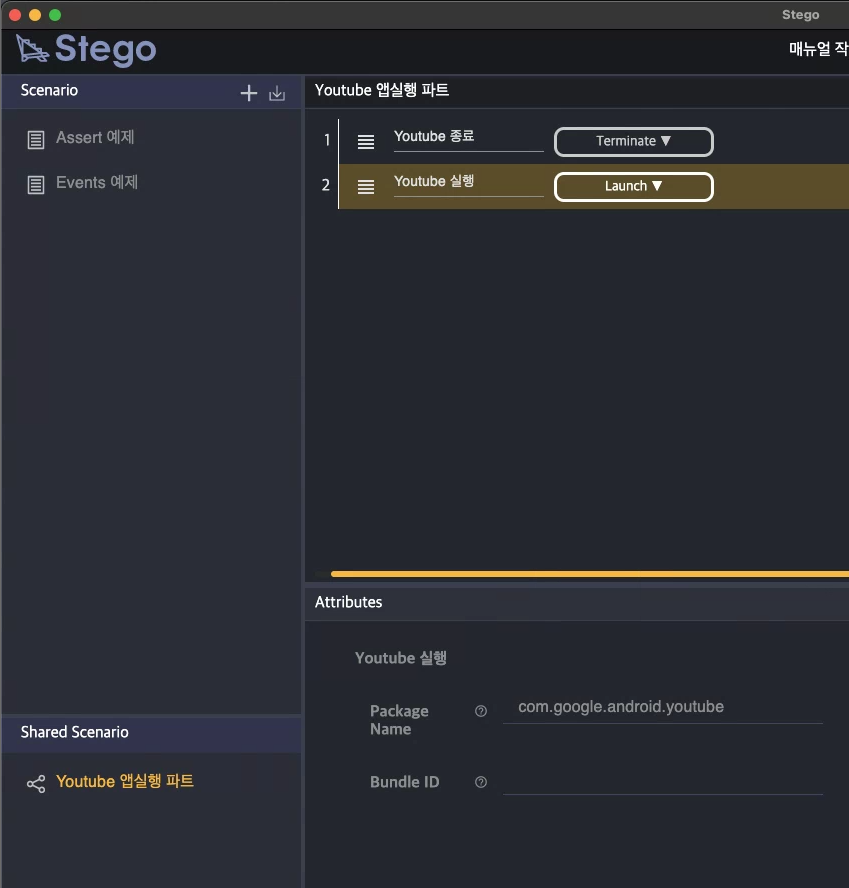Select the Assert 예제 scenario

click(x=95, y=138)
